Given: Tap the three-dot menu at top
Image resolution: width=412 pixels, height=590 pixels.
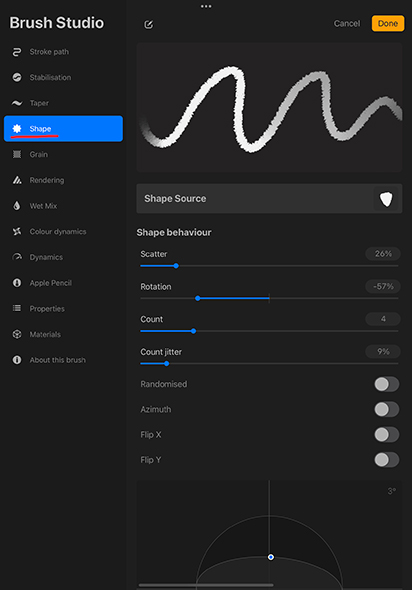Looking at the screenshot, I should click(x=206, y=6).
